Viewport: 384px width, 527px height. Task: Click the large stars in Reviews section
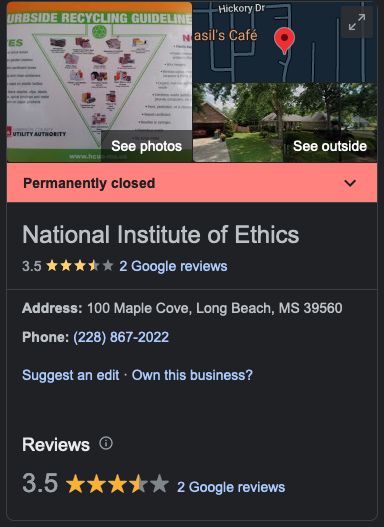pos(117,484)
